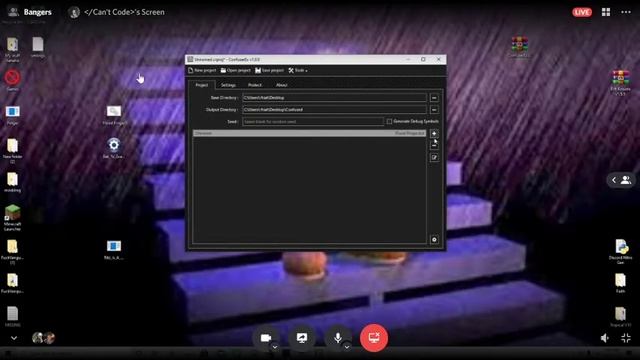Image resolution: width=640 pixels, height=360 pixels.
Task: Select the Fazb folder on the desktop
Action: pos(620,283)
